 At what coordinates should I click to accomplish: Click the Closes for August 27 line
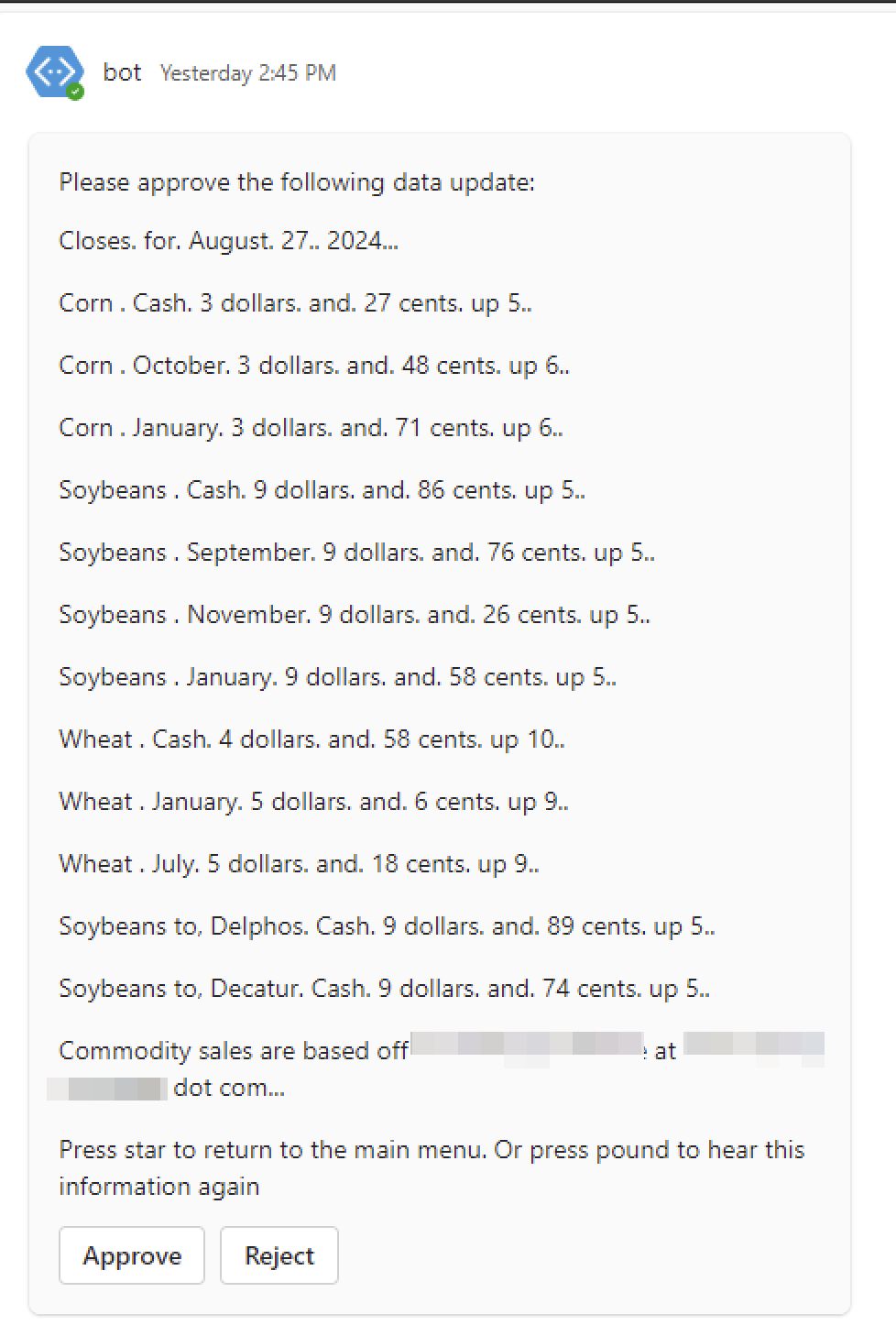tap(229, 241)
